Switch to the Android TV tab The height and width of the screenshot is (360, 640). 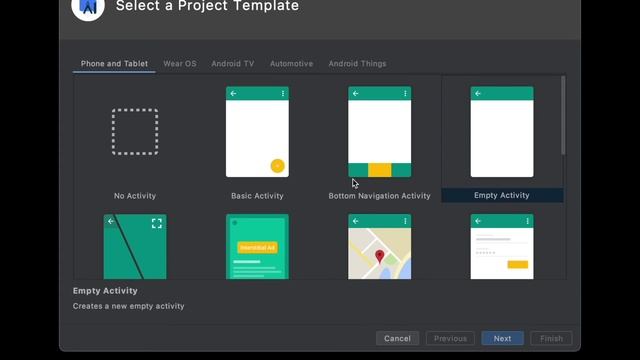point(233,64)
